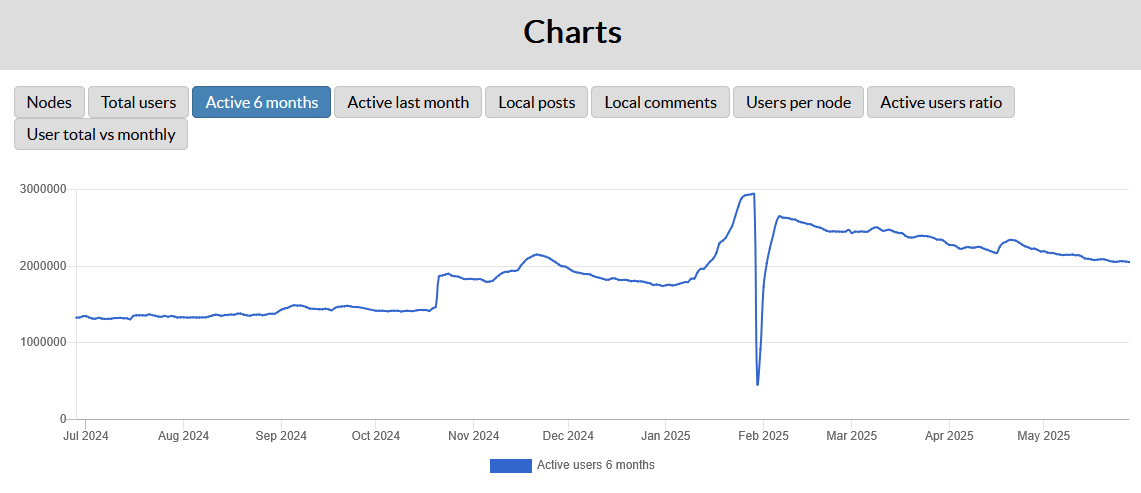Click the Aug 2024 axis label

183,436
